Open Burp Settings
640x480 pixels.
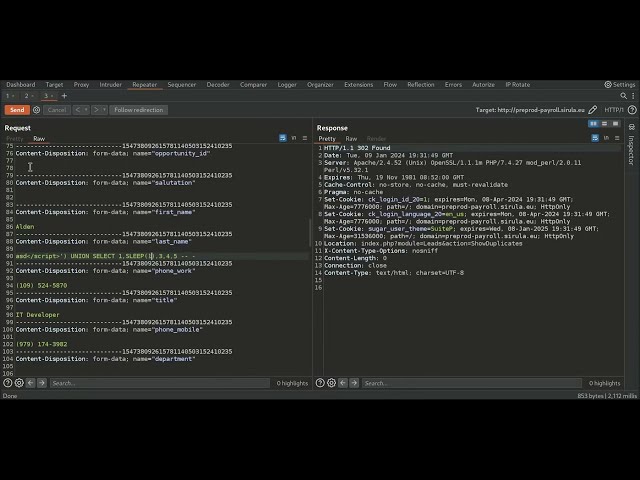click(620, 84)
